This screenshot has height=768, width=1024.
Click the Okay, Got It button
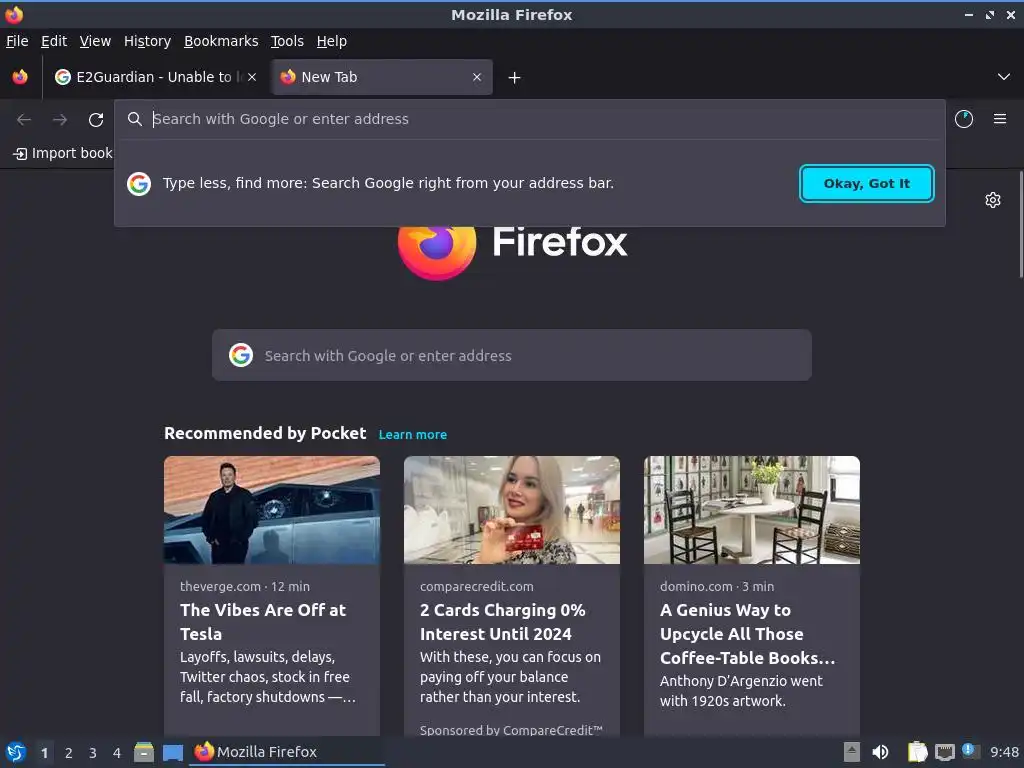pyautogui.click(x=867, y=184)
